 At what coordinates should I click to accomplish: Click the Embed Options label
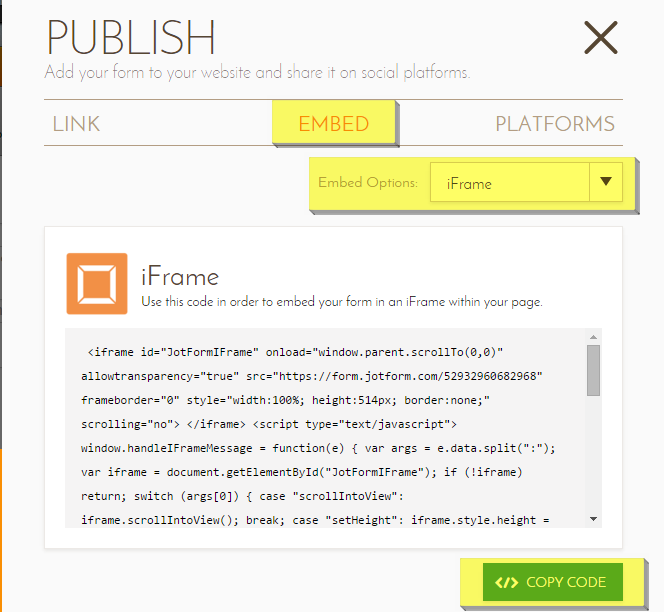(x=367, y=183)
